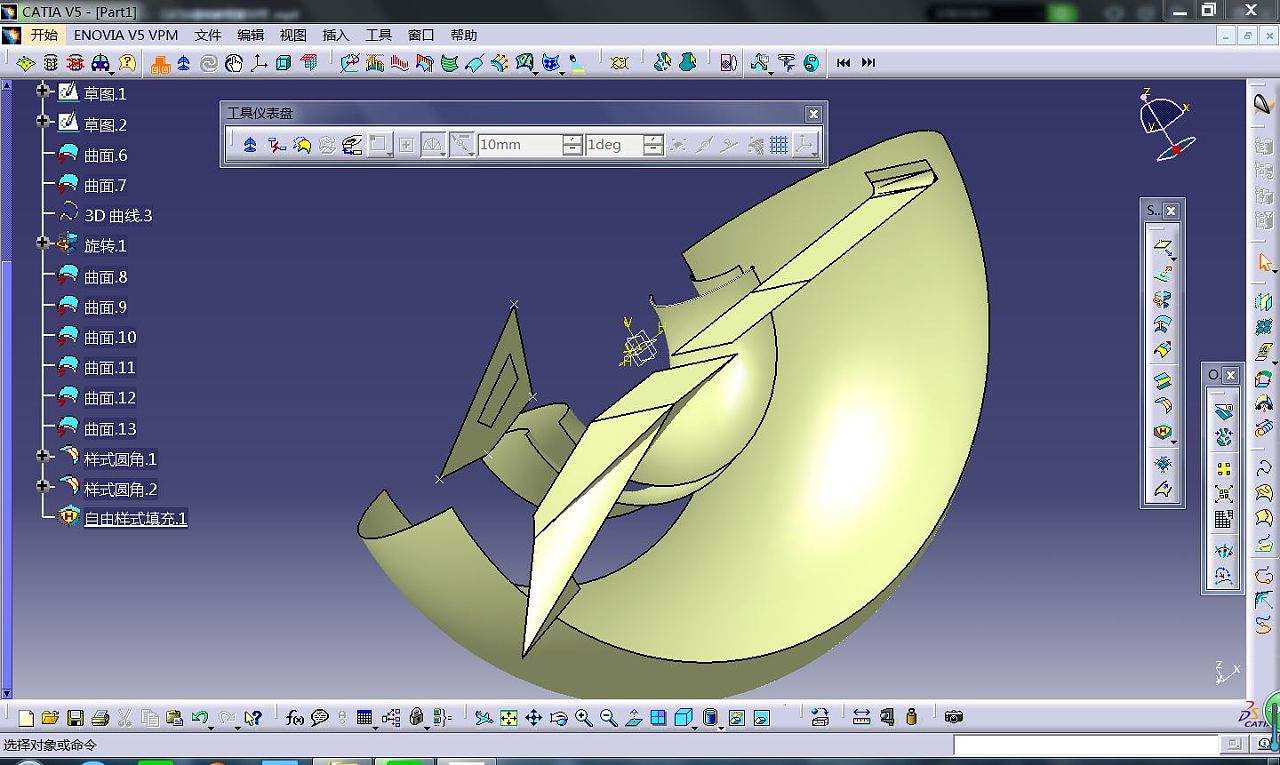Open the formula f(x) tool
Image resolution: width=1280 pixels, height=765 pixels.
(295, 718)
